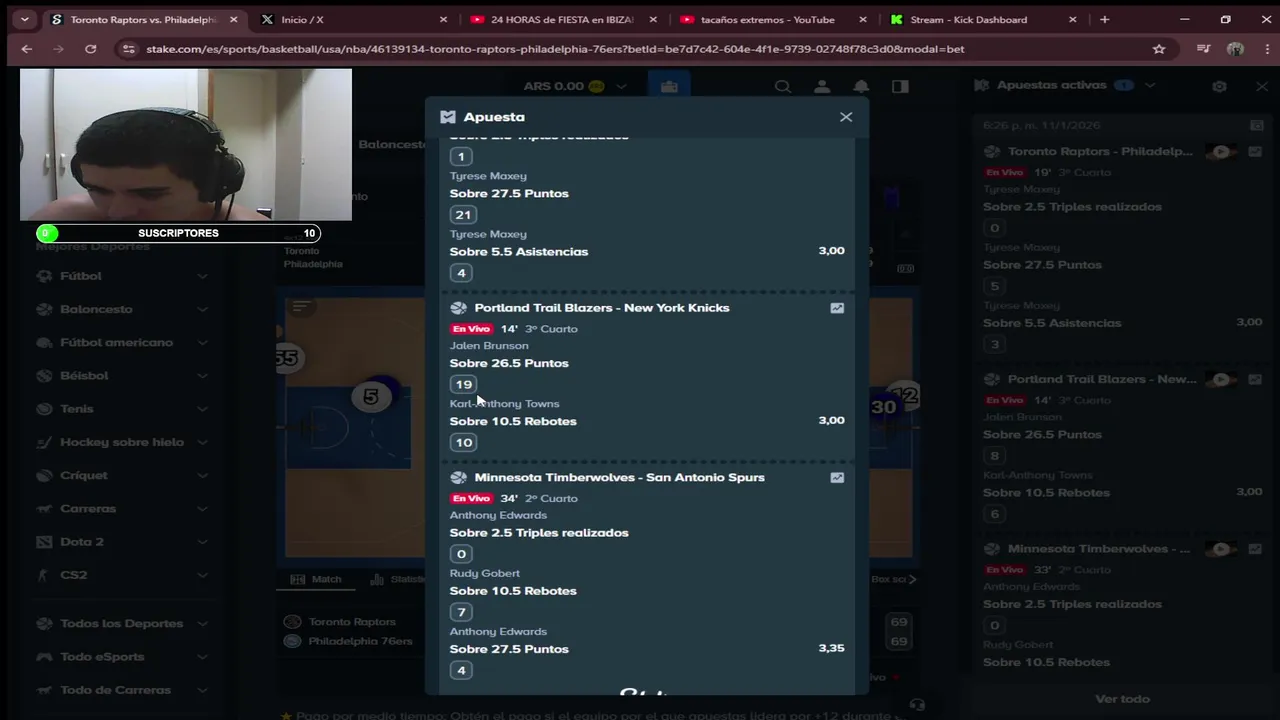View site information icon in address bar
The height and width of the screenshot is (720, 1280).
127,49
